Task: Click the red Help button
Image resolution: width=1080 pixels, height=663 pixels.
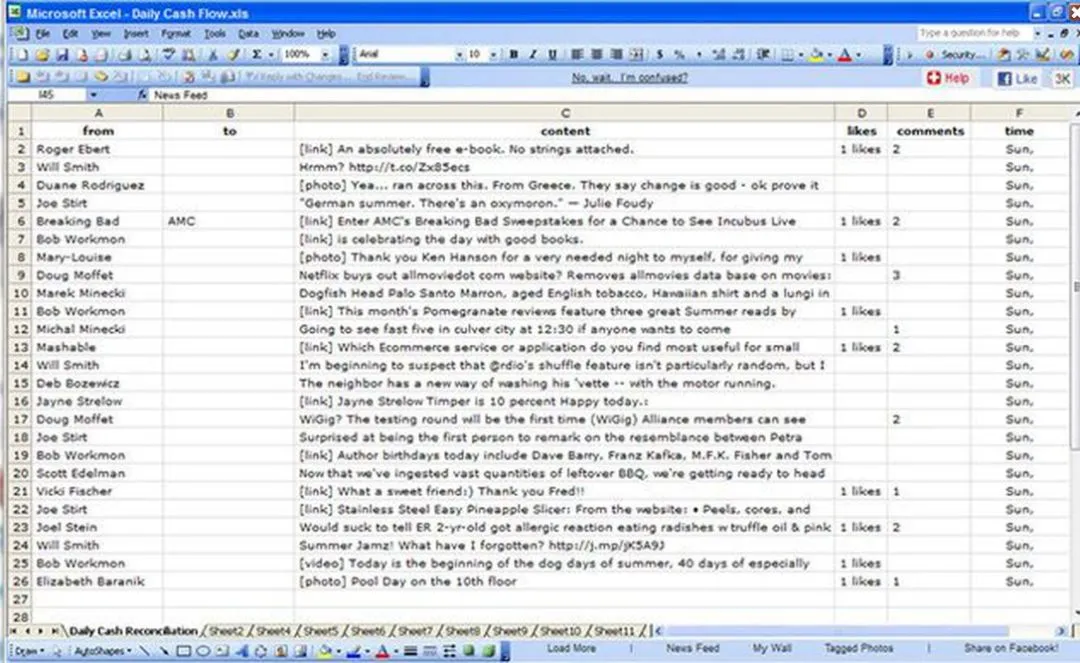Action: [x=948, y=78]
